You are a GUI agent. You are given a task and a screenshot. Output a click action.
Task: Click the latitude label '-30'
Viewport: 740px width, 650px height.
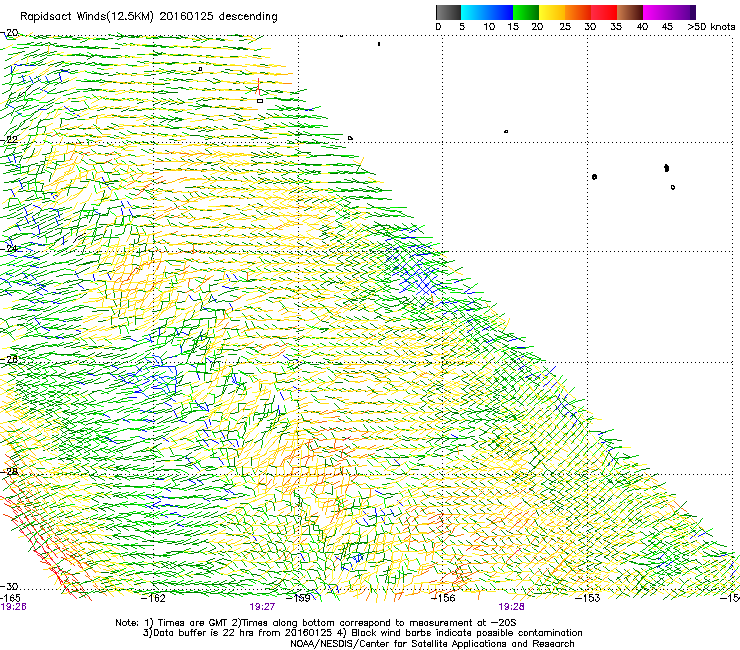(x=9, y=586)
